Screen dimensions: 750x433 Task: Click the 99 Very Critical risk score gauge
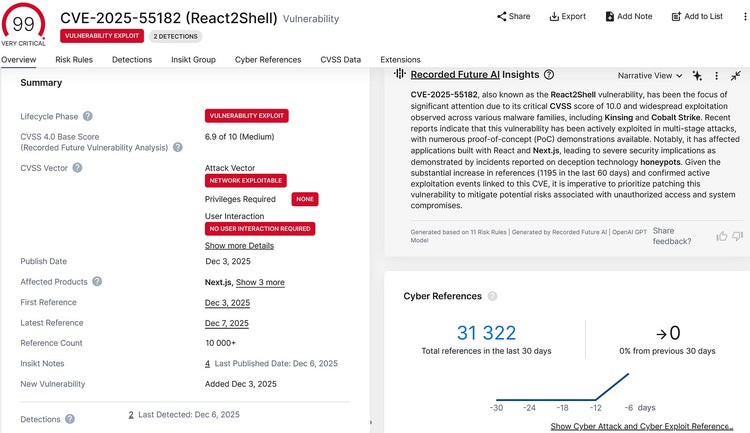[x=24, y=22]
